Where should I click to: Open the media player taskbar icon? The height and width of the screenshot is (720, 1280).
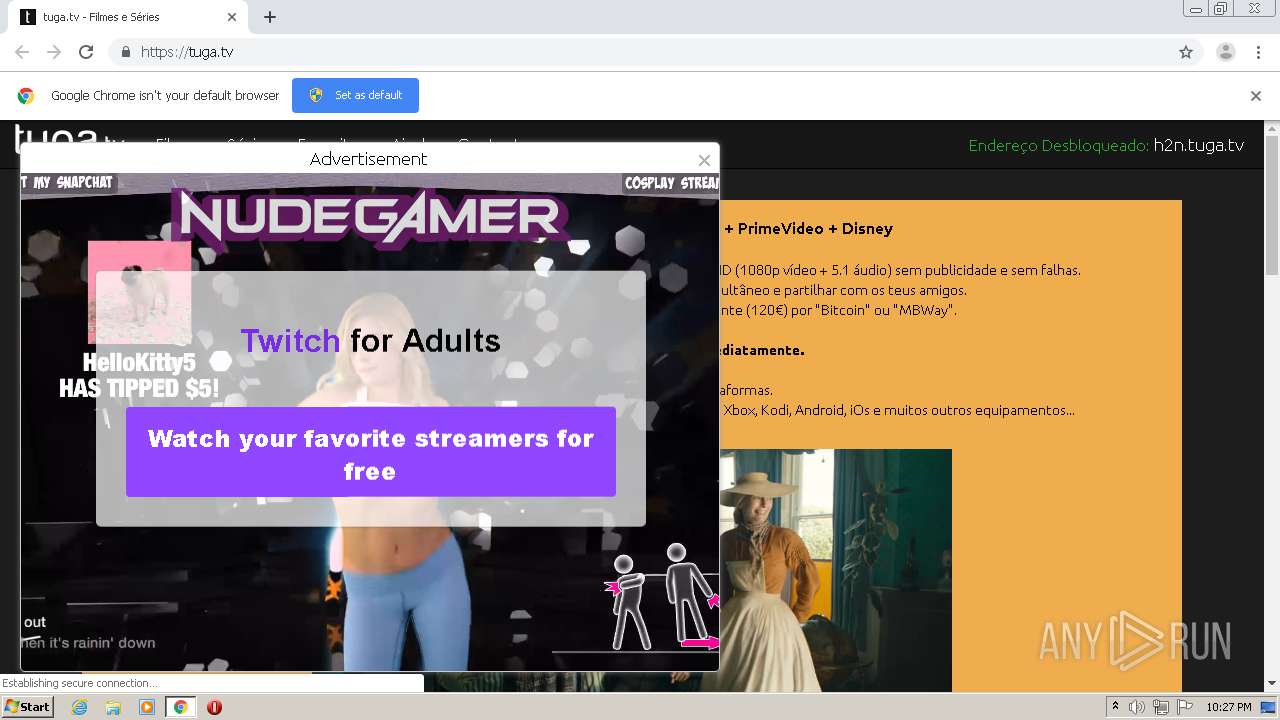coord(147,707)
